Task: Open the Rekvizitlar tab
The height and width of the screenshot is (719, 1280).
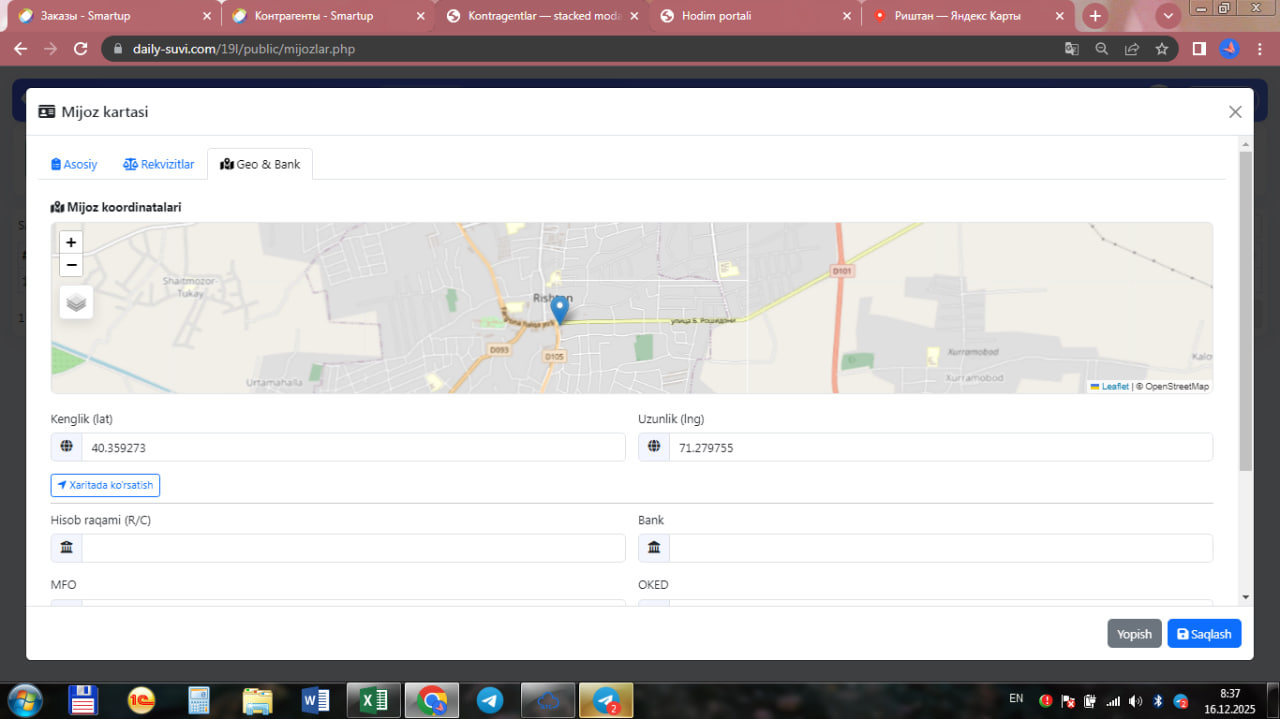Action: click(159, 164)
